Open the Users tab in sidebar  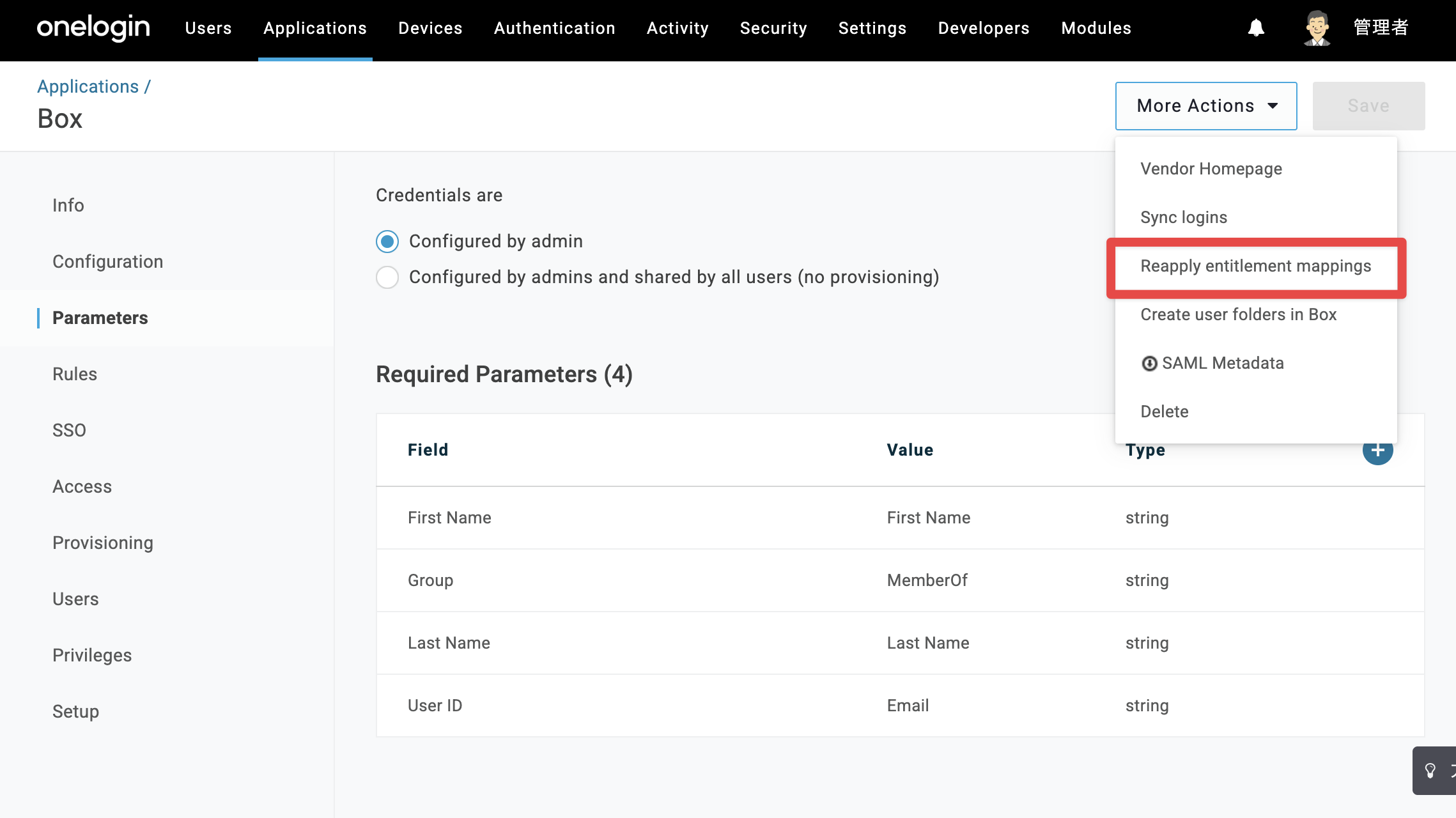point(75,599)
